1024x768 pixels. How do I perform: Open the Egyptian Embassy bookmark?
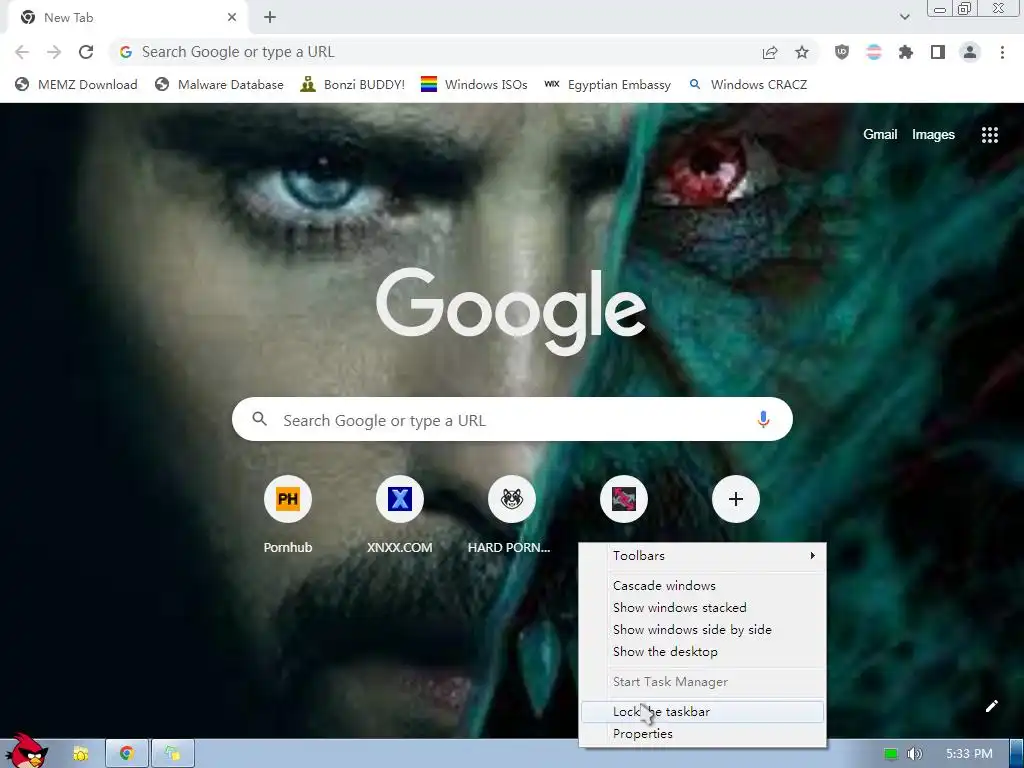[x=607, y=85]
